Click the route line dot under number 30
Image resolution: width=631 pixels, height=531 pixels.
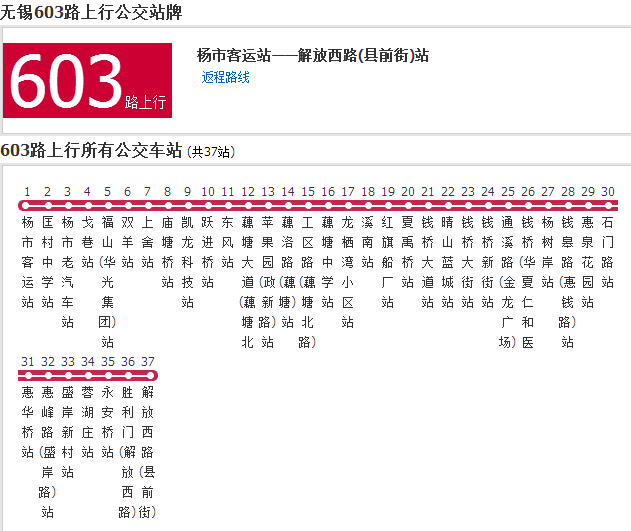tap(608, 206)
